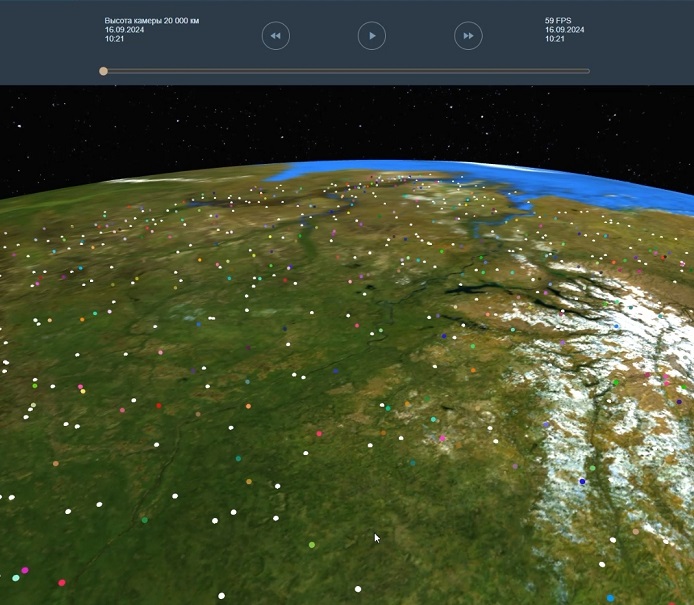
Task: Click the 10:21 time under camera height
Action: (x=114, y=39)
